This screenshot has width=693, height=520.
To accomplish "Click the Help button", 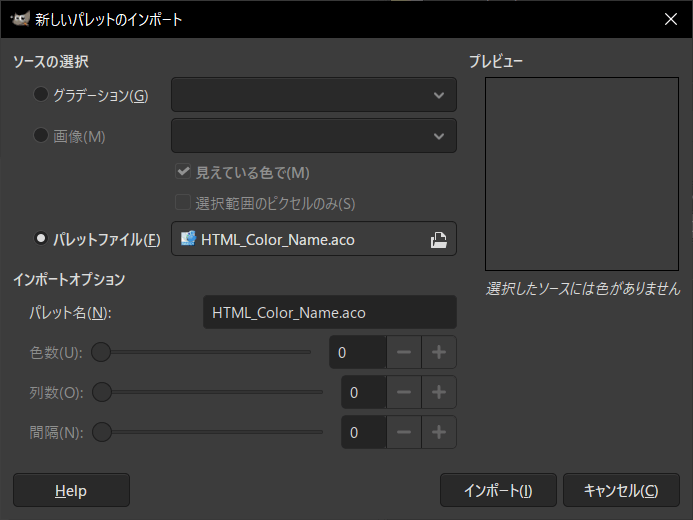I will 71,490.
